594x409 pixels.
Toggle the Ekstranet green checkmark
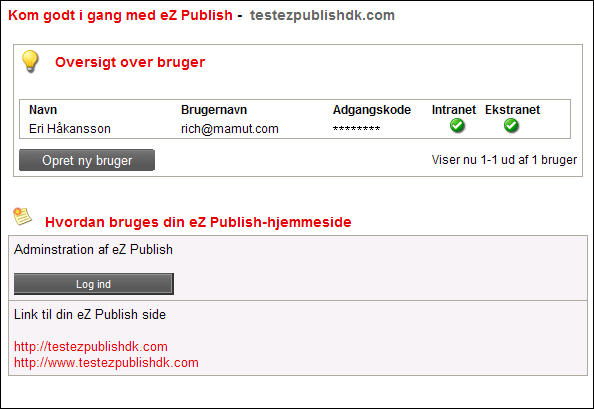[511, 125]
